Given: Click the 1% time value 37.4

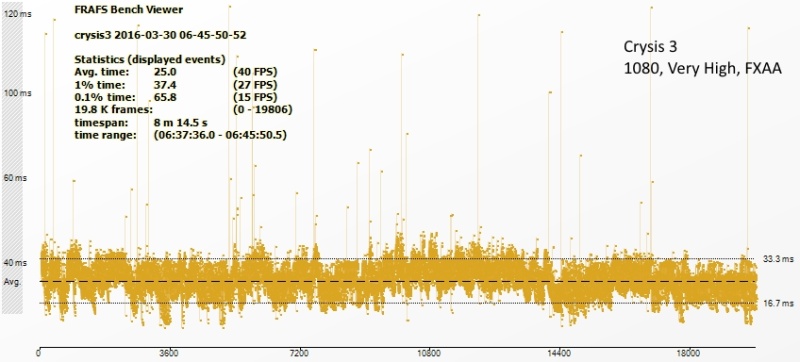Looking at the screenshot, I should click(x=165, y=84).
